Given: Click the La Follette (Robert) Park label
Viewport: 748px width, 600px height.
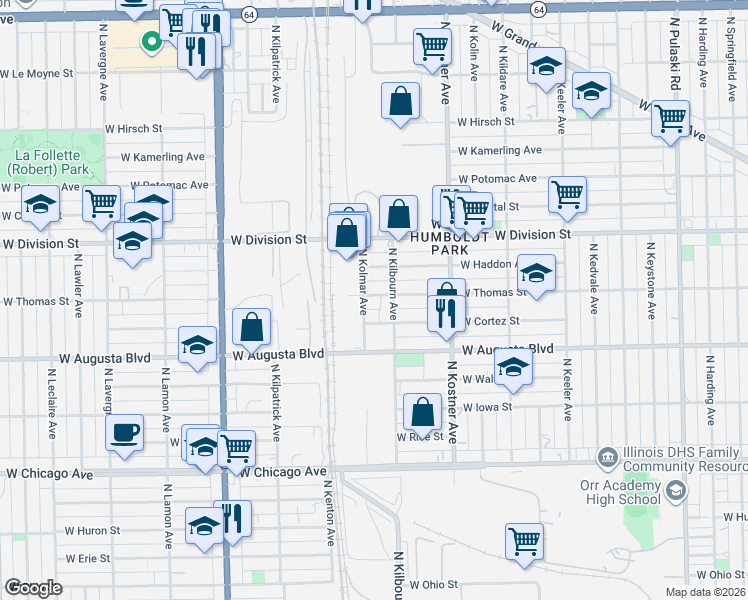Looking at the screenshot, I should pos(48,162).
